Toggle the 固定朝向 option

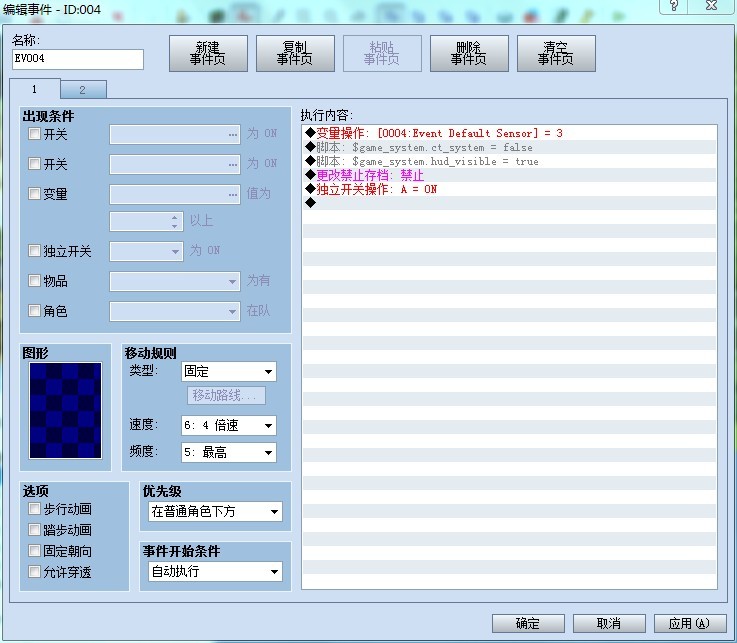pos(34,550)
